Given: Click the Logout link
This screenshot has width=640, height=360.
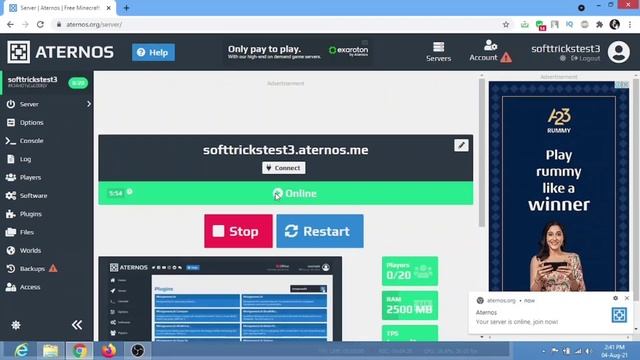Looking at the screenshot, I should (585, 58).
